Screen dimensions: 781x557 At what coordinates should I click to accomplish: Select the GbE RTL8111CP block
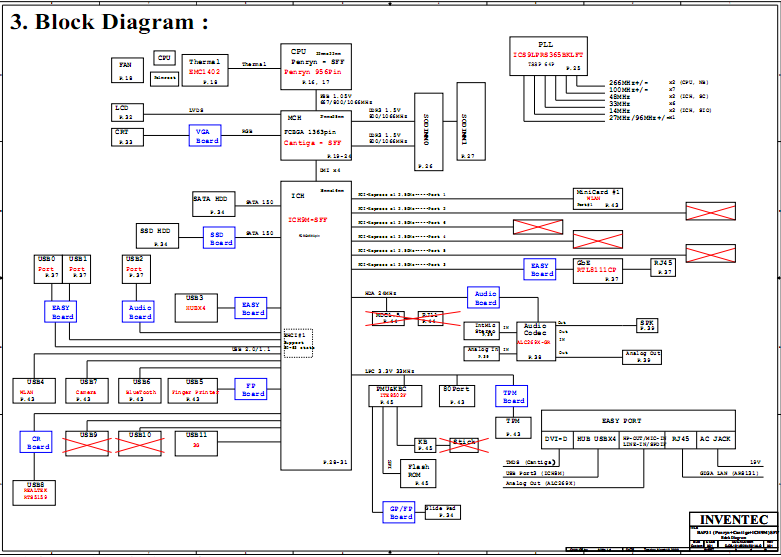point(598,271)
